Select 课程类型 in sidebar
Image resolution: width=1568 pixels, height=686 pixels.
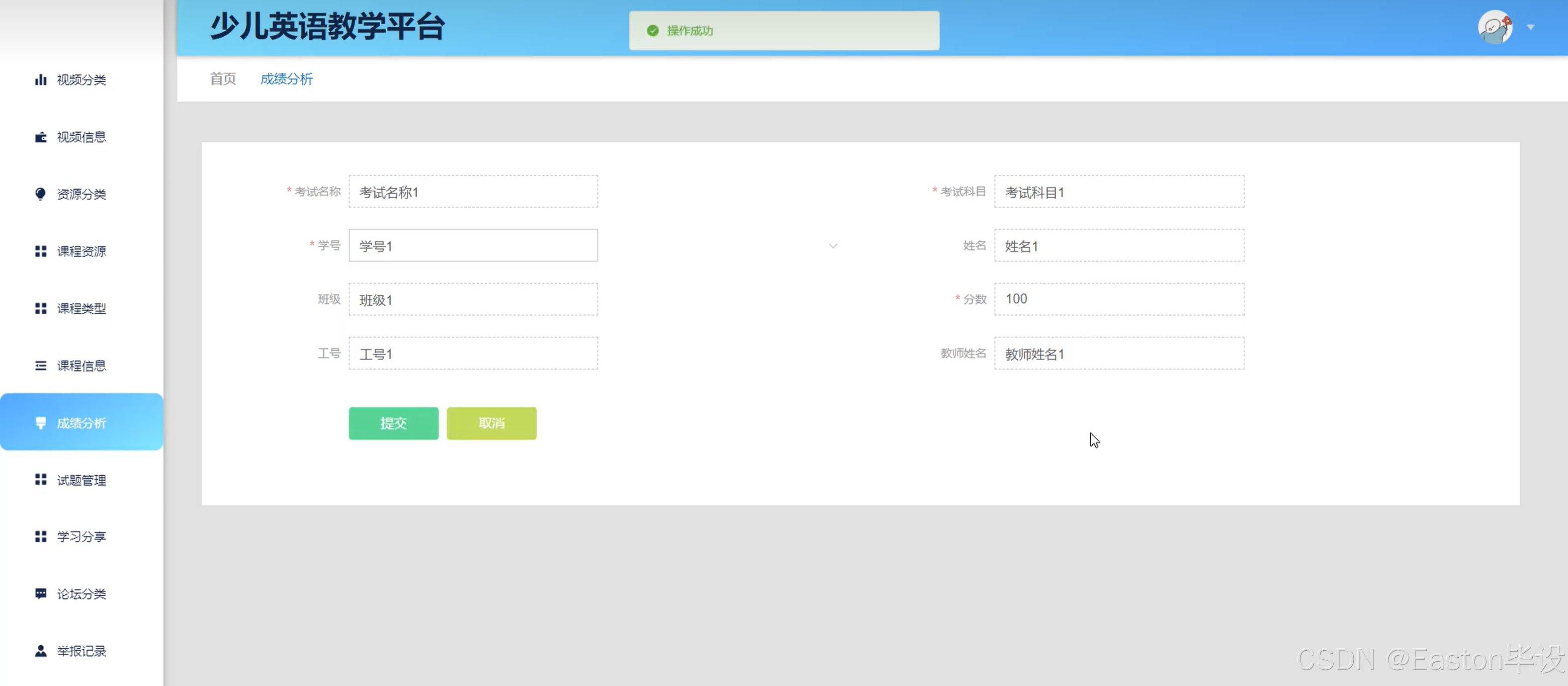tap(81, 309)
